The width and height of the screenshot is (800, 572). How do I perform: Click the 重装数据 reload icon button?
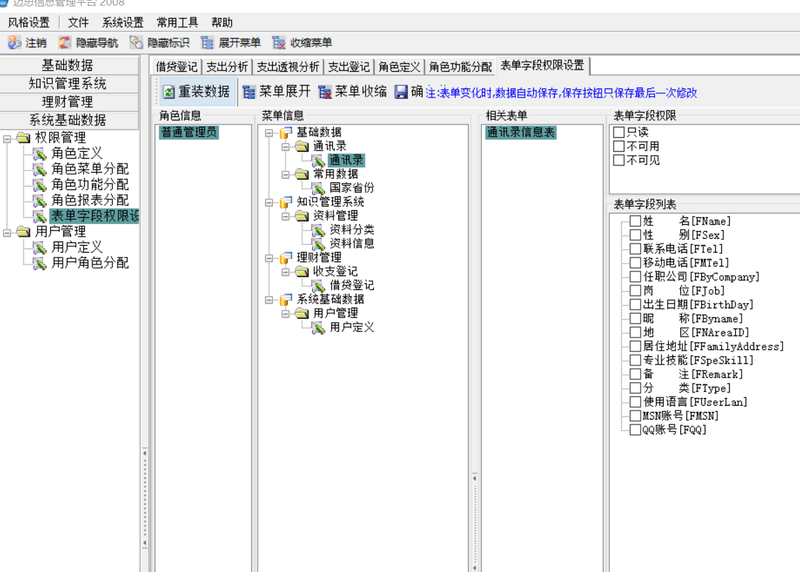[x=169, y=92]
